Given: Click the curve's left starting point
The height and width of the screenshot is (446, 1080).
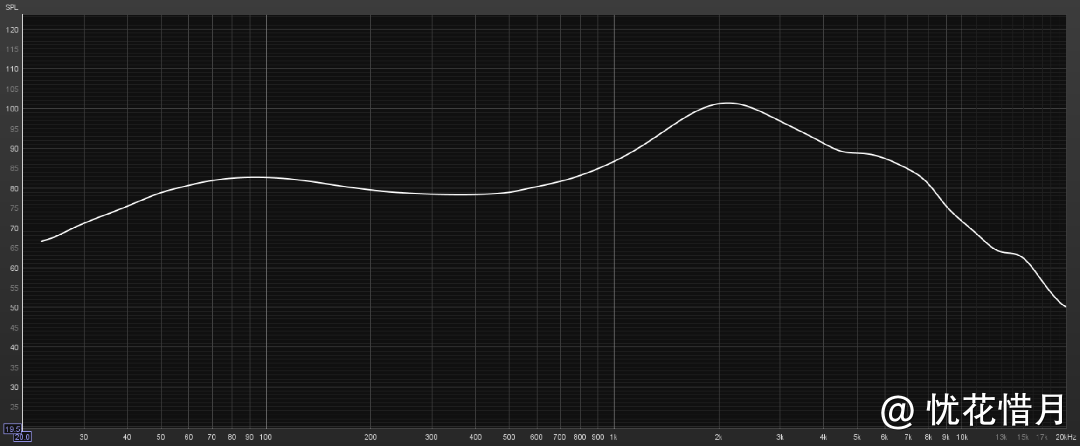Looking at the screenshot, I should (42, 241).
